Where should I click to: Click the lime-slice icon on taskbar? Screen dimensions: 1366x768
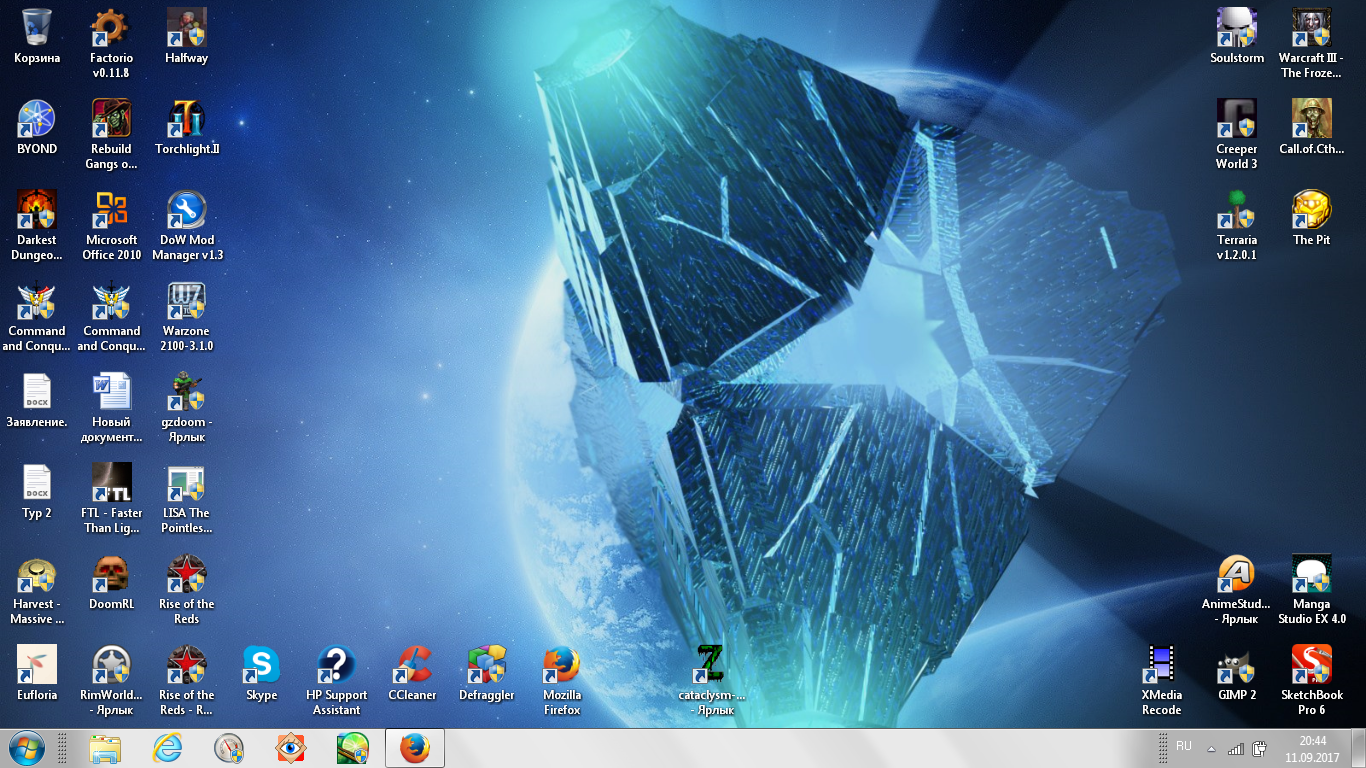tap(353, 748)
